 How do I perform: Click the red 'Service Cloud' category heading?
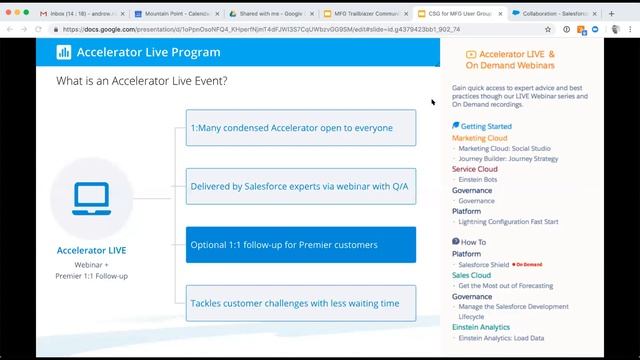coord(475,169)
